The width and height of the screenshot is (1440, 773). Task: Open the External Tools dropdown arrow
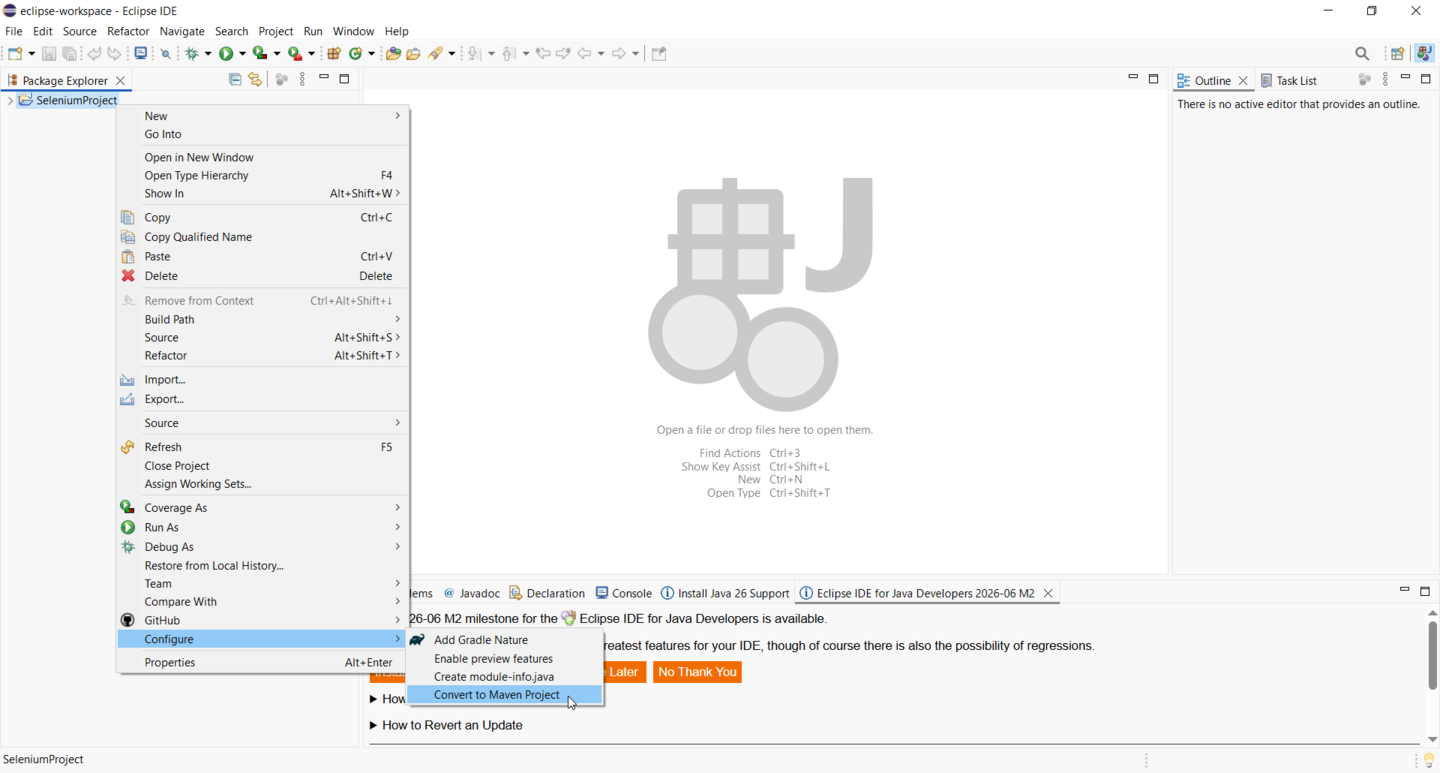(x=311, y=54)
